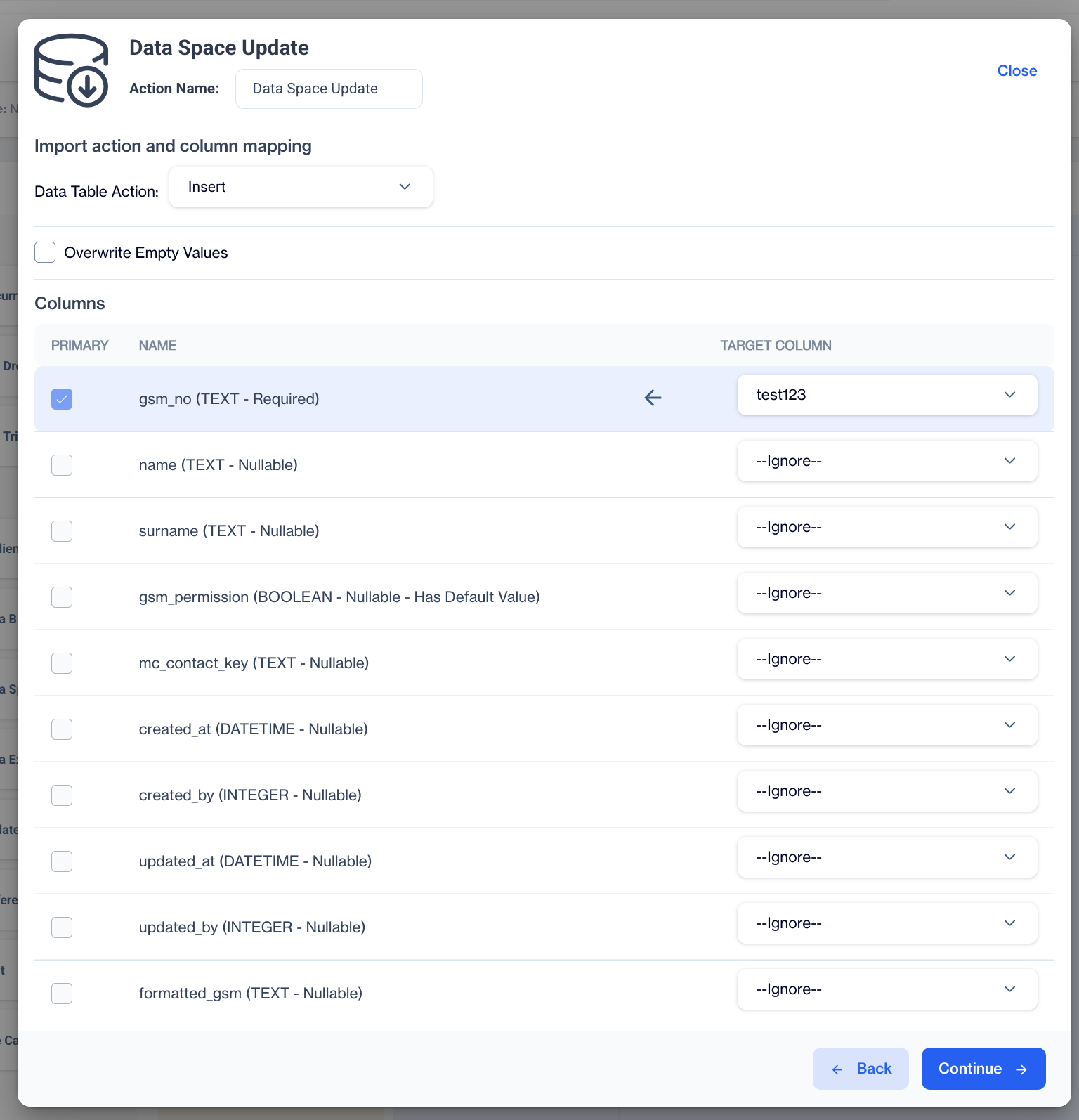Uncheck the primary checkbox for gsm_no
Viewport: 1079px width, 1120px height.
(62, 399)
